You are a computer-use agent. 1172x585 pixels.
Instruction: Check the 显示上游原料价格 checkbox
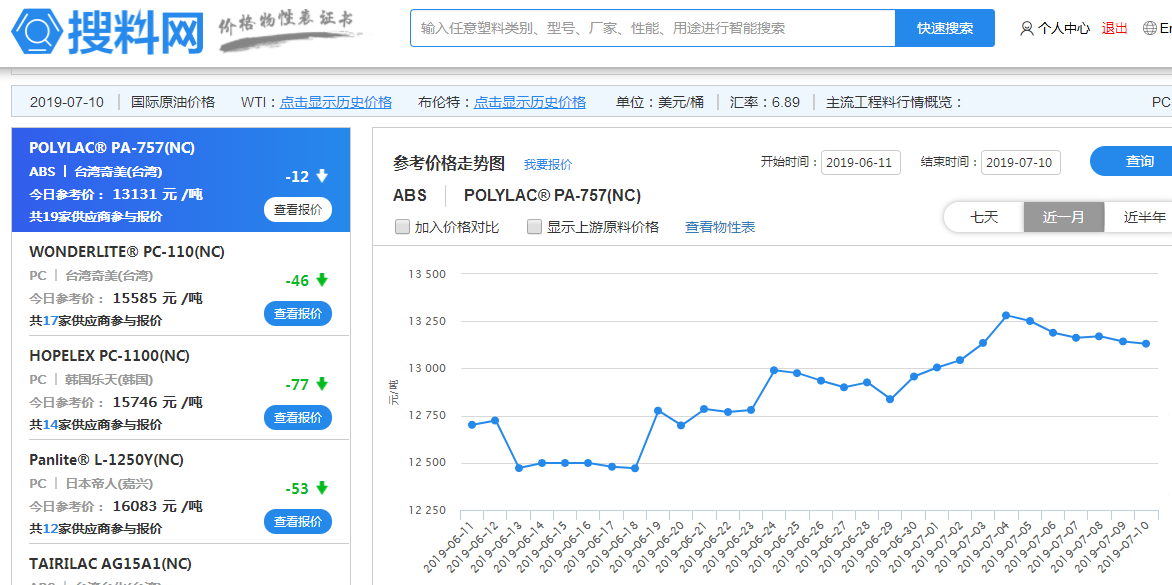[534, 227]
